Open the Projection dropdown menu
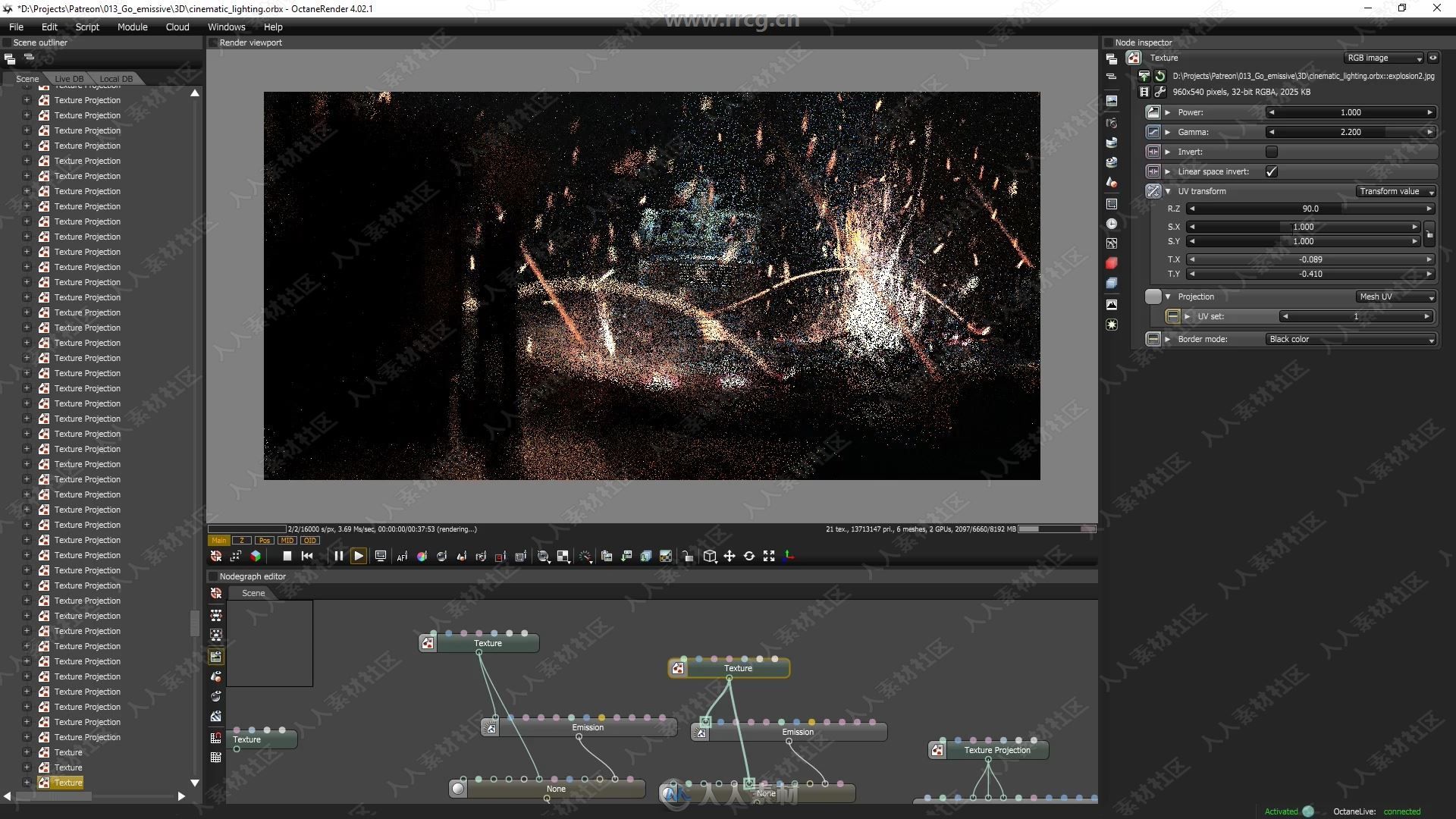Screen dimensions: 1456x819 [x=1390, y=296]
